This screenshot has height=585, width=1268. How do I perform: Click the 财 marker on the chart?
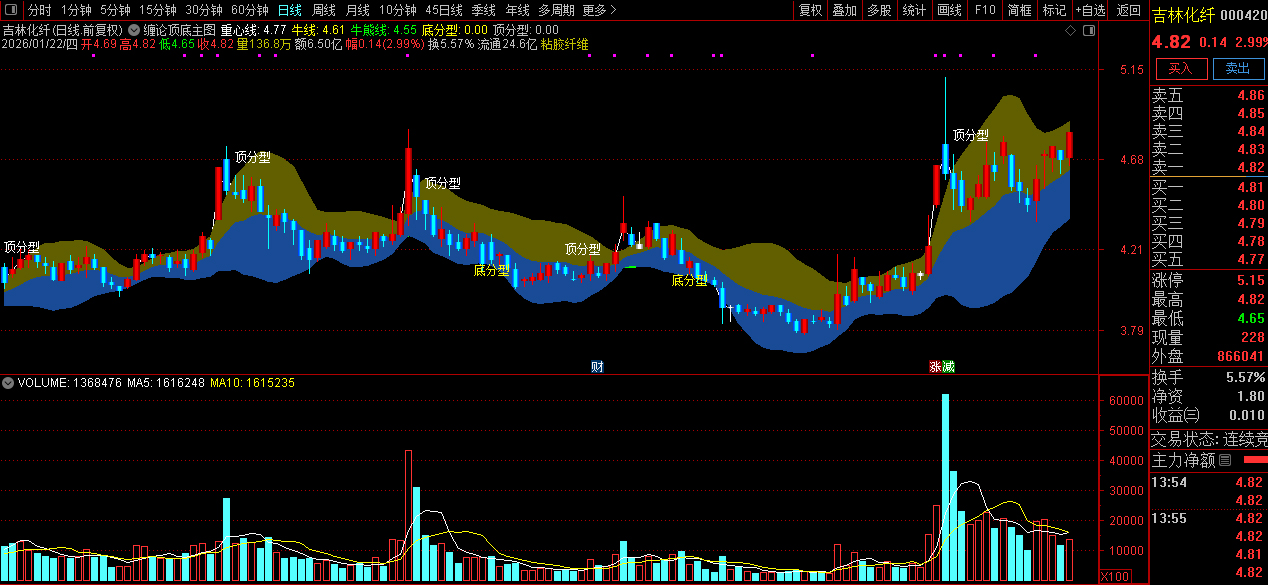(597, 367)
